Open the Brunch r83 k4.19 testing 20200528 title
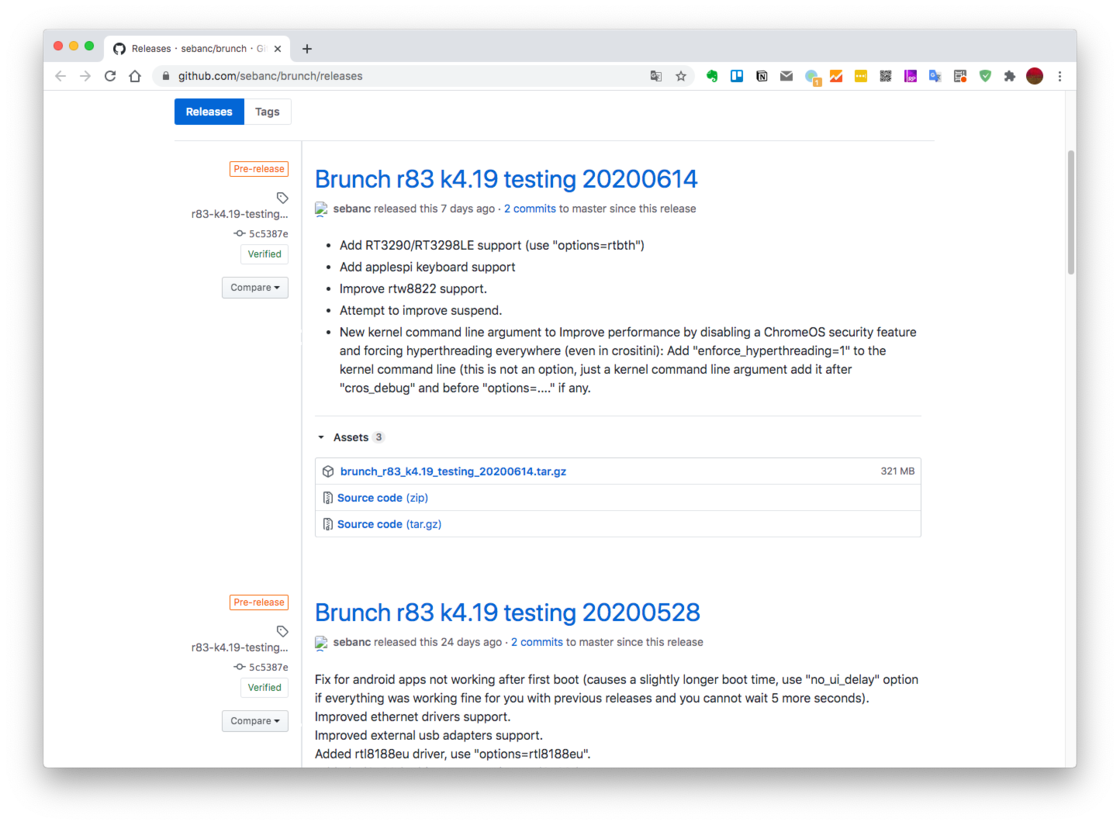Image resolution: width=1120 pixels, height=825 pixels. tap(507, 612)
